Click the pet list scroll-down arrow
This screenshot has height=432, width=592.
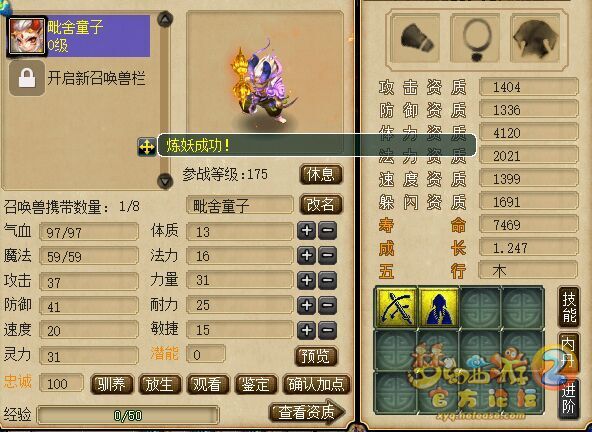click(x=165, y=181)
